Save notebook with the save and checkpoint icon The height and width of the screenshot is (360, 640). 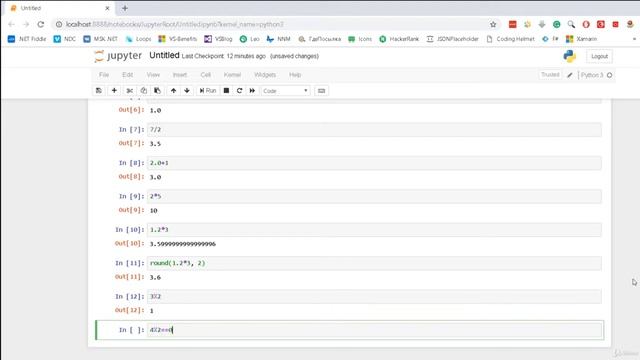tap(99, 91)
